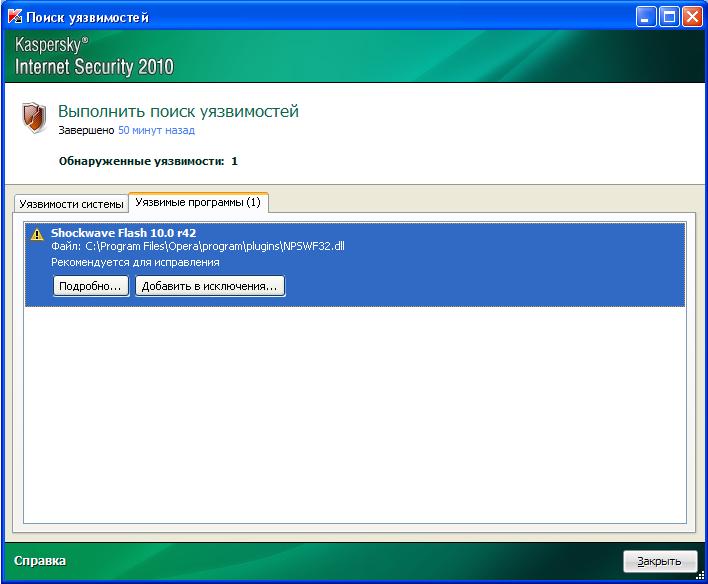This screenshot has height=584, width=708.
Task: Click Kaspersky Internet Security 2010 banner title
Action: [x=94, y=56]
